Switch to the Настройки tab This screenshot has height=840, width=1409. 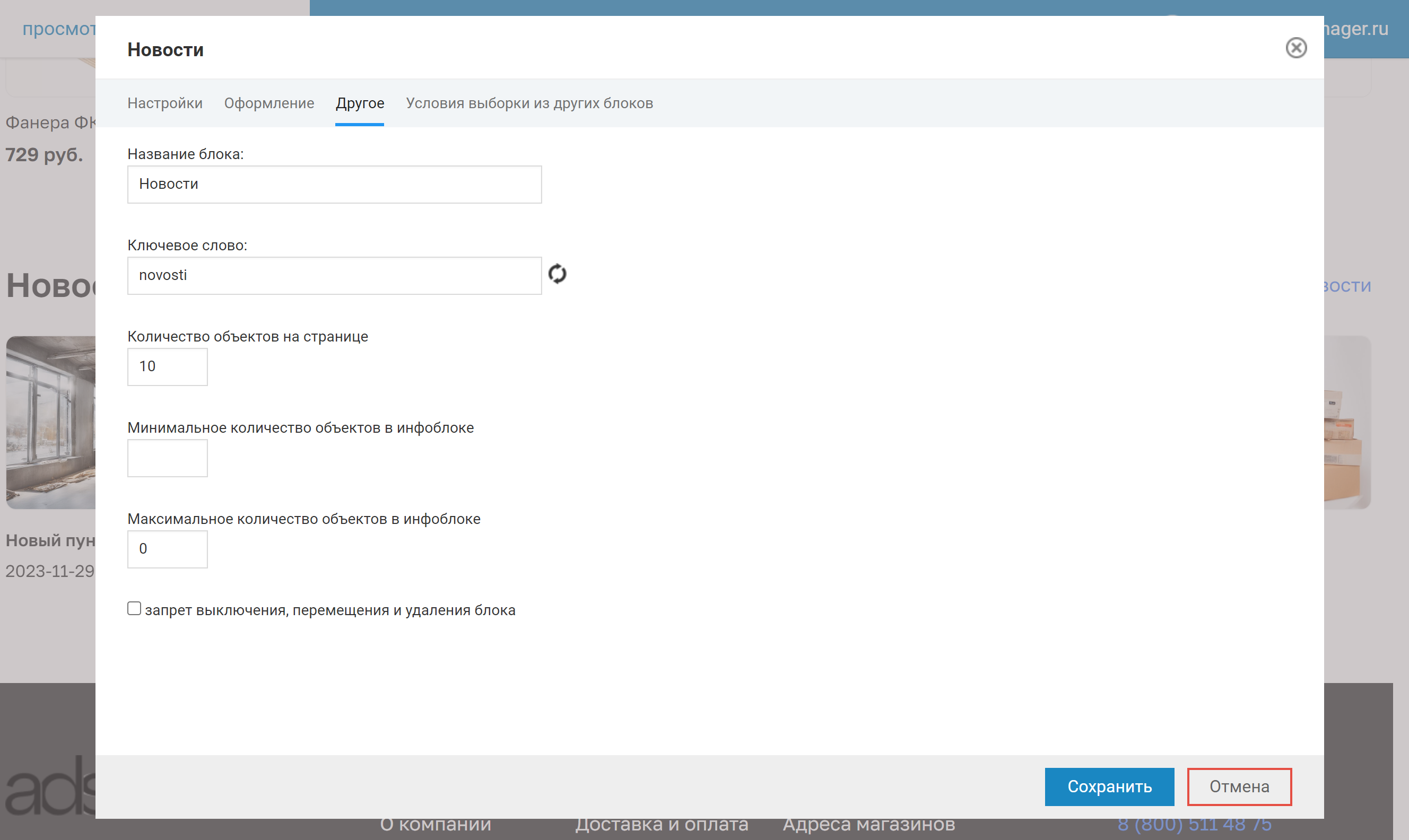(165, 103)
